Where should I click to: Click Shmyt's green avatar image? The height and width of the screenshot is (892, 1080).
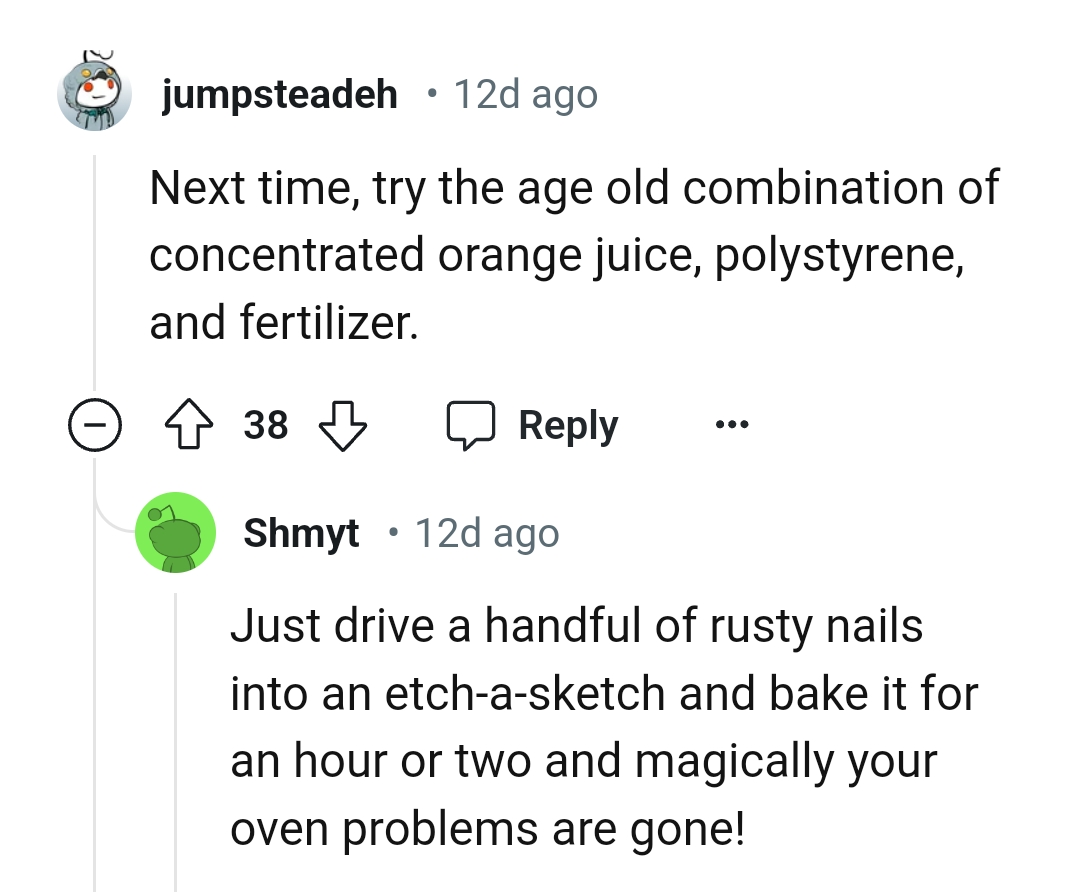click(176, 532)
